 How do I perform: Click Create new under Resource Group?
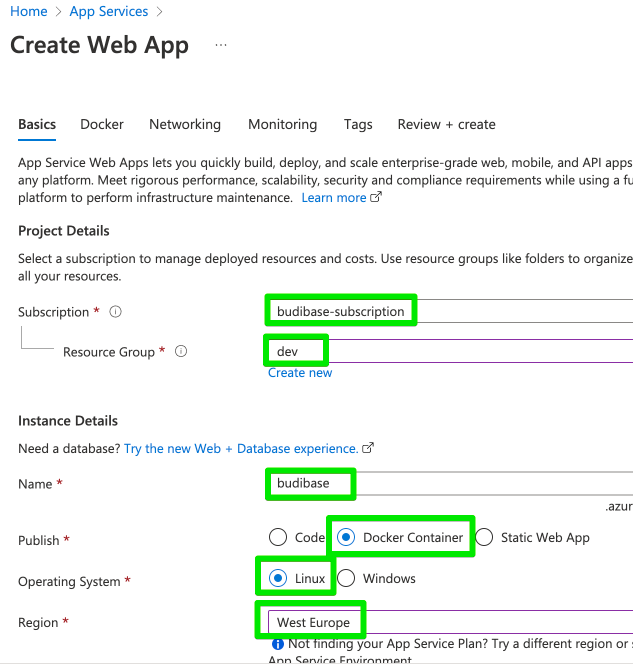pyautogui.click(x=300, y=373)
